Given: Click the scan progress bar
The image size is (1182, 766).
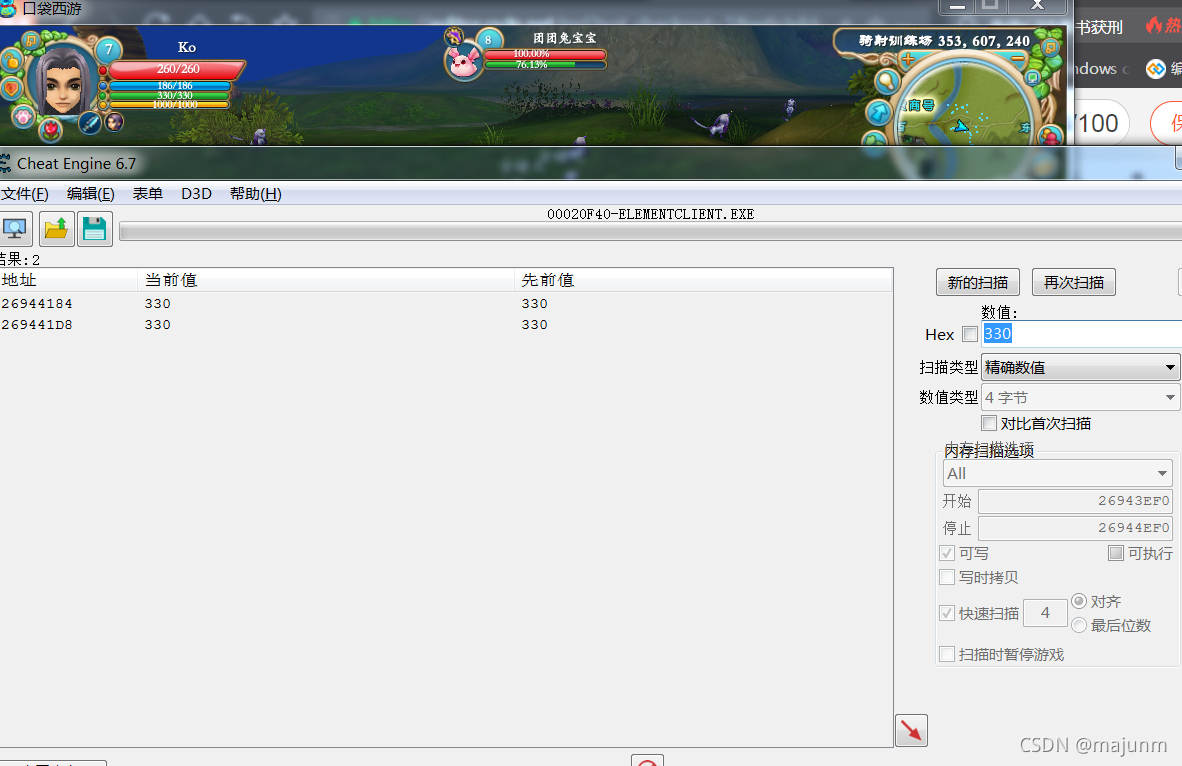Looking at the screenshot, I should point(651,231).
